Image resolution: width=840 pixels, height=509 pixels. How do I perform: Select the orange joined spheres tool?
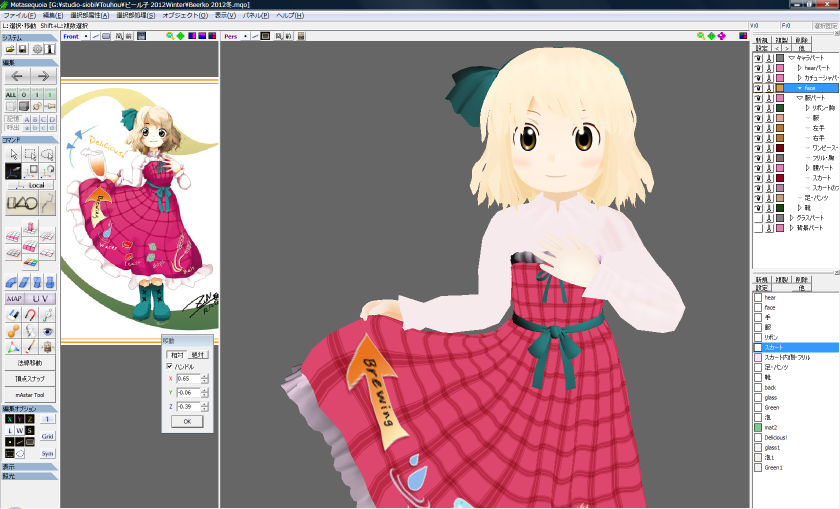coord(13,331)
